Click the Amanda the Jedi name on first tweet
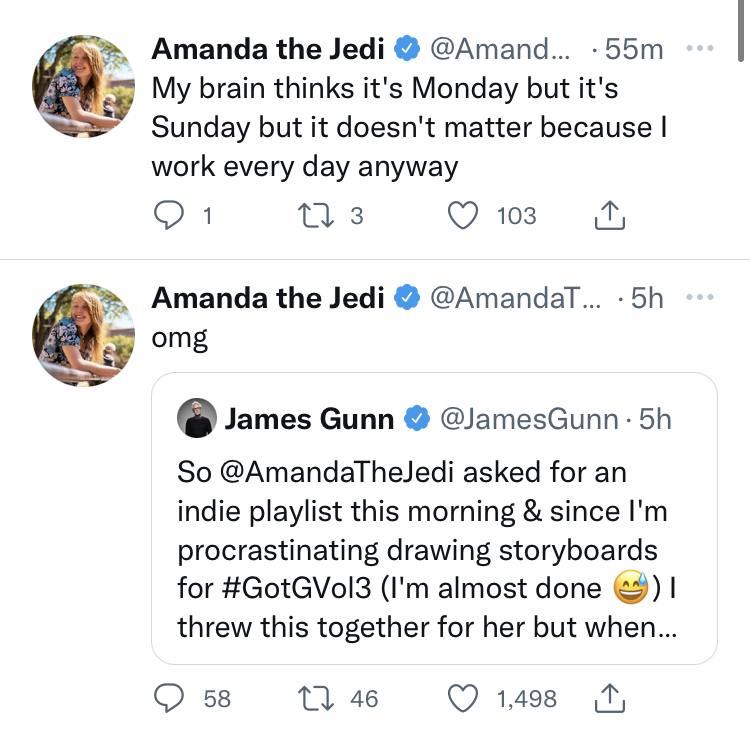Image resolution: width=750 pixels, height=747 pixels. click(x=268, y=49)
